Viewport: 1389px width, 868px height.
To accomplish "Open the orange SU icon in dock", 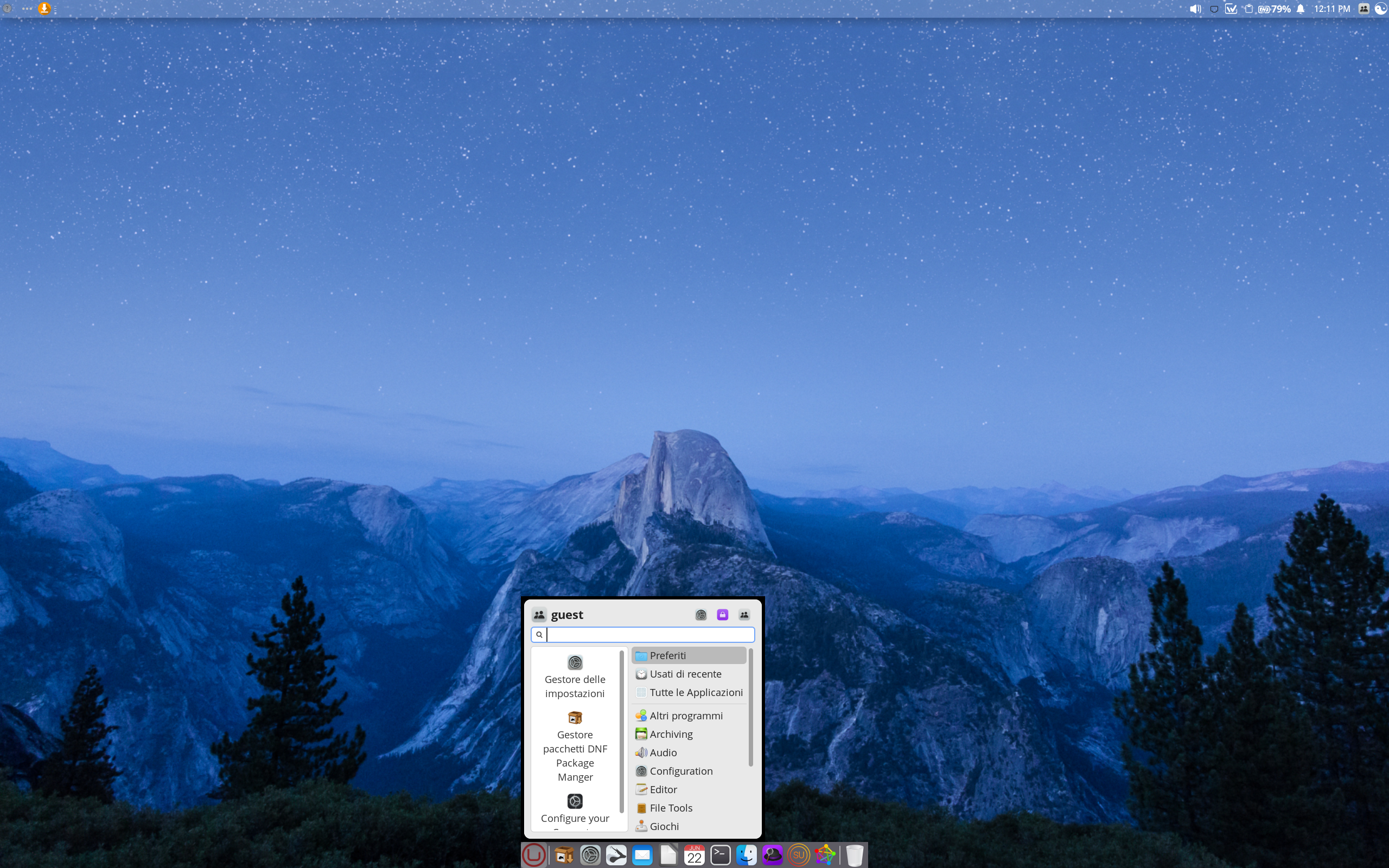I will pos(798,856).
